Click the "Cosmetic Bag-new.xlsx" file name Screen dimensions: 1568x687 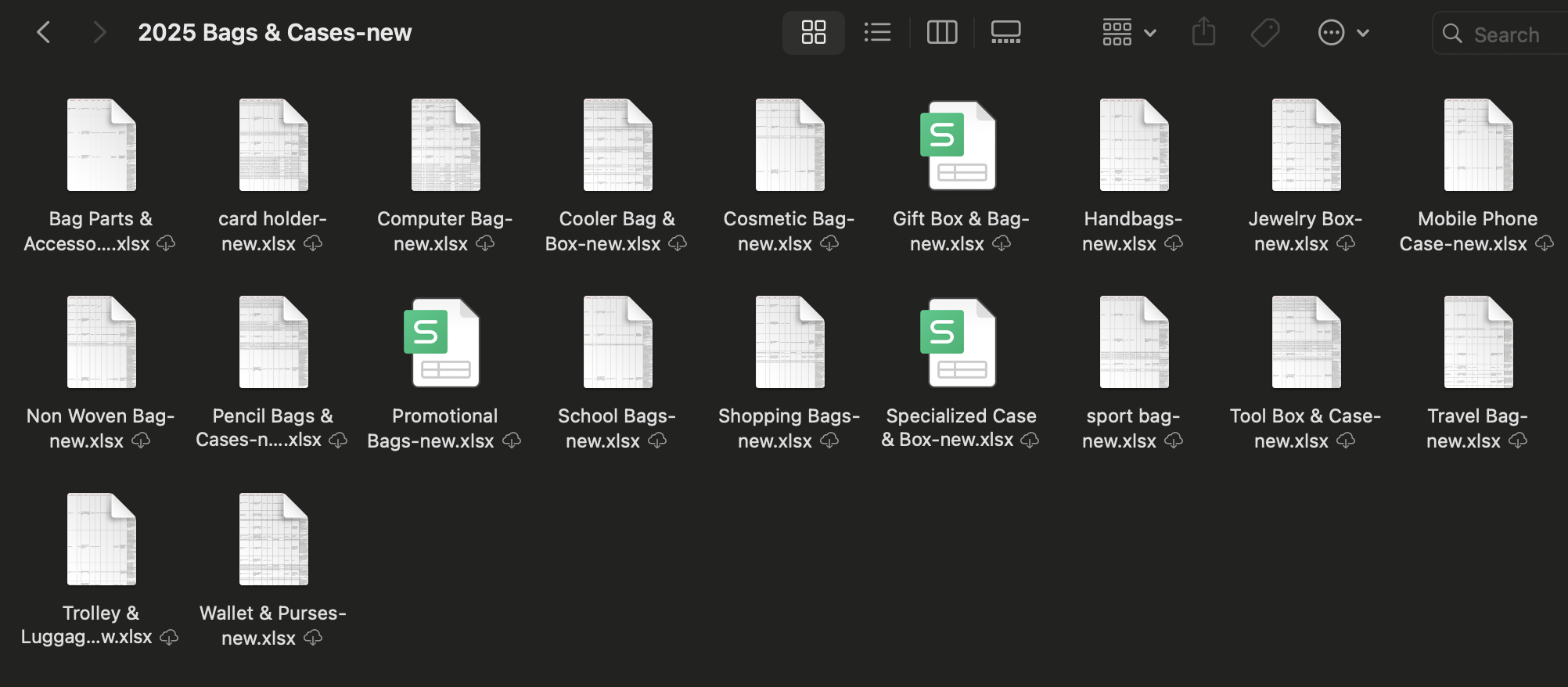click(789, 231)
